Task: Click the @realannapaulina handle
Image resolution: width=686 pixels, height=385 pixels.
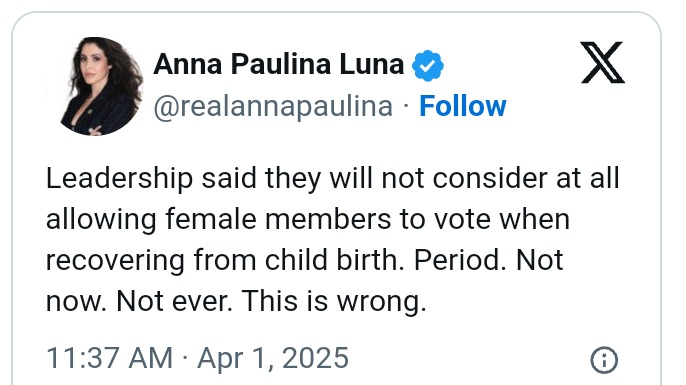Action: [x=273, y=107]
